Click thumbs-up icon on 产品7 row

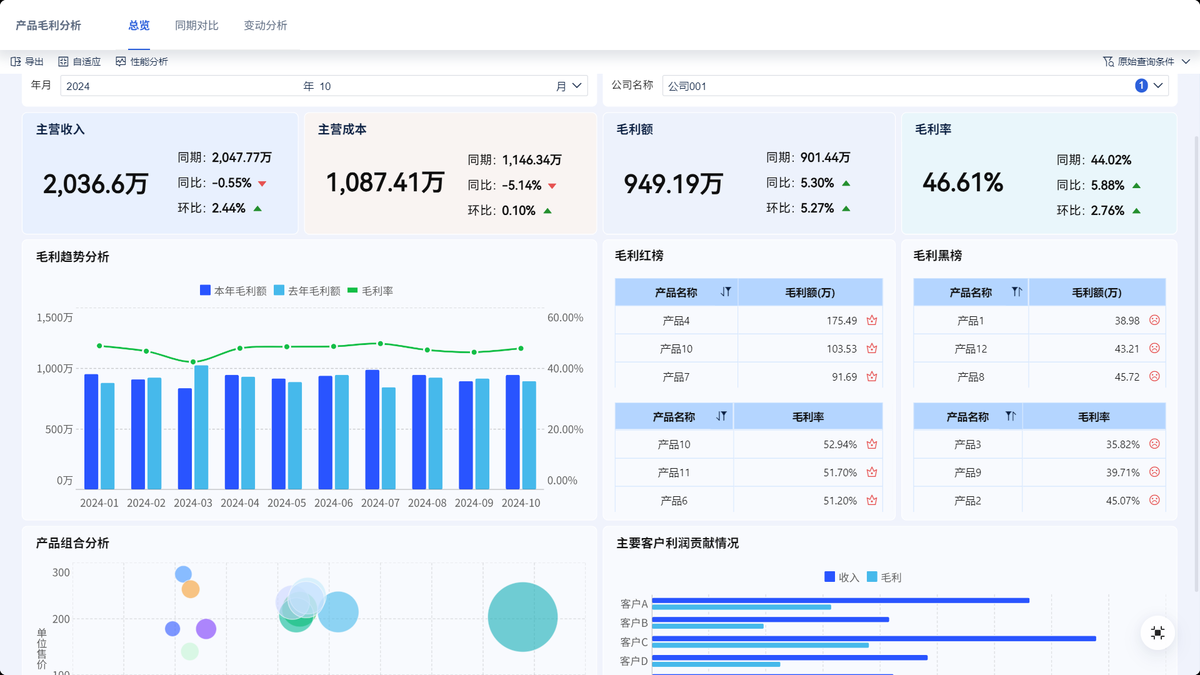[x=872, y=377]
